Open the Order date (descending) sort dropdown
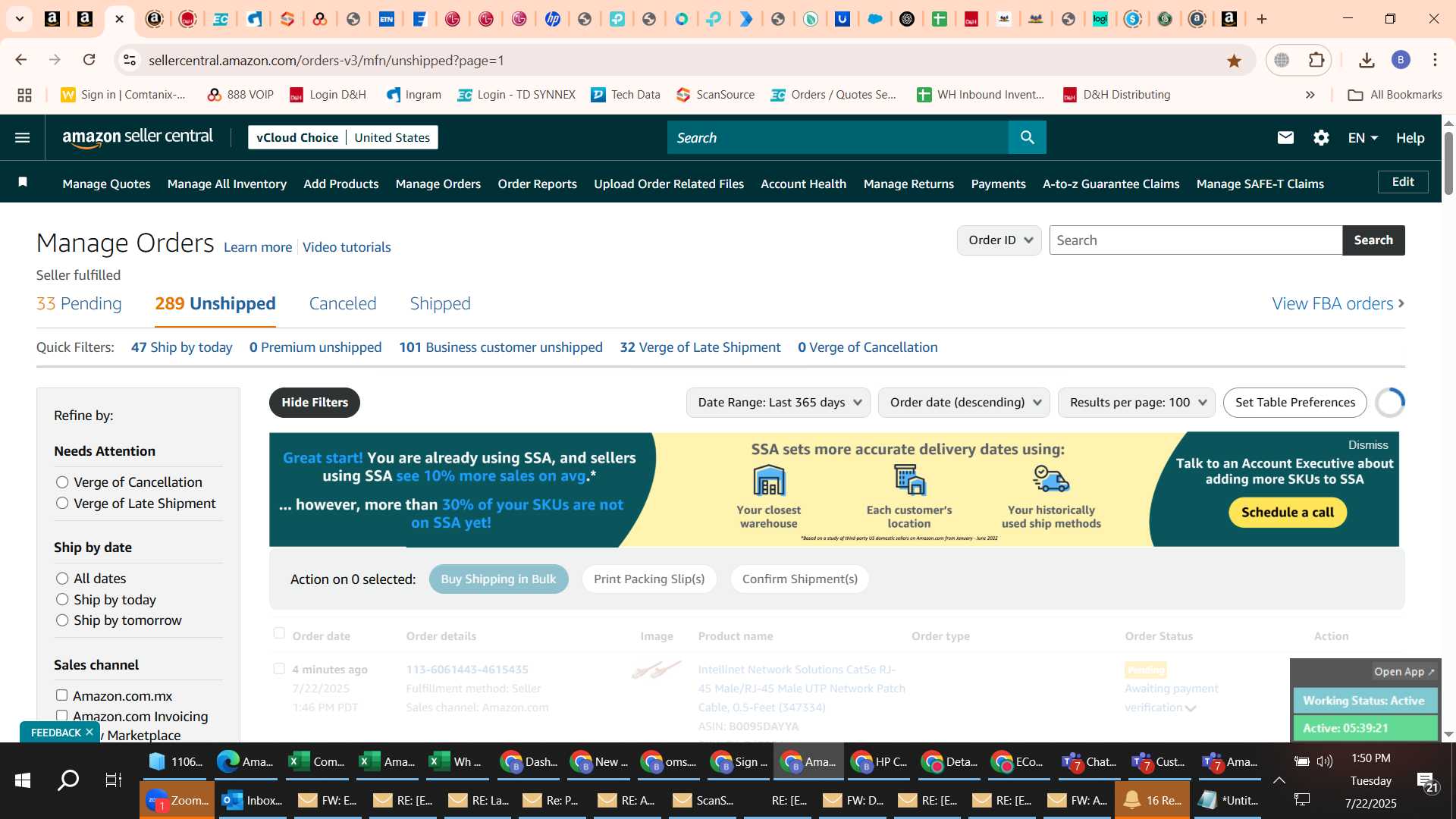 click(x=964, y=403)
